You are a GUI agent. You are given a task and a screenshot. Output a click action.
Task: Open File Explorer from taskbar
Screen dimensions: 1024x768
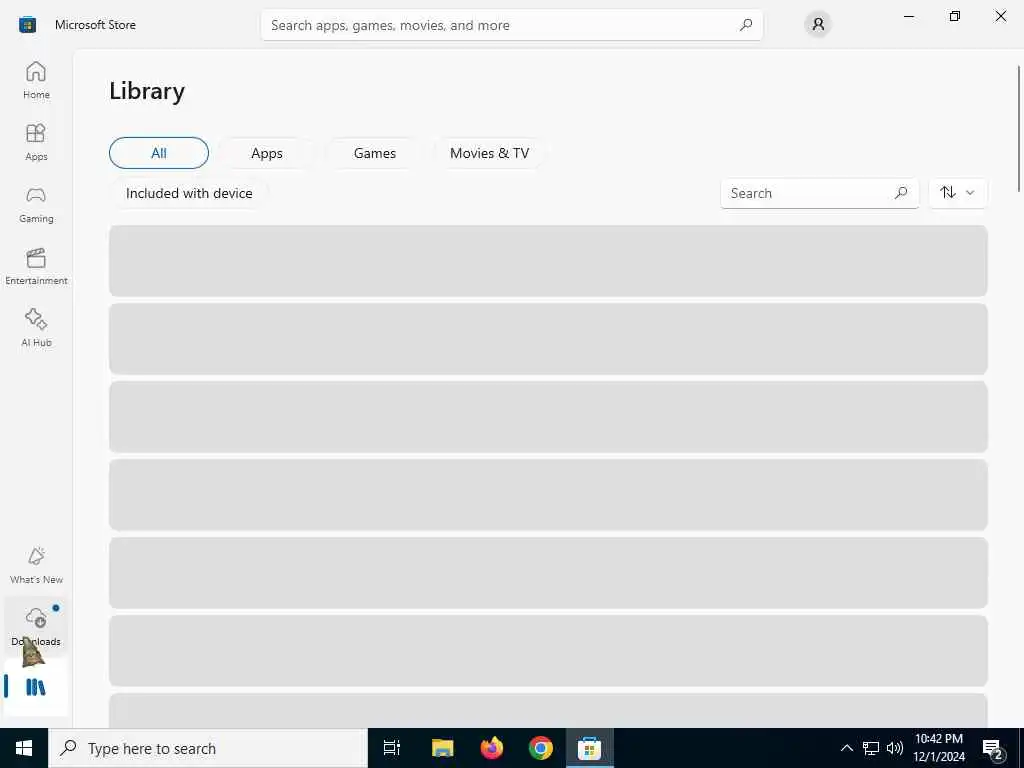[442, 748]
